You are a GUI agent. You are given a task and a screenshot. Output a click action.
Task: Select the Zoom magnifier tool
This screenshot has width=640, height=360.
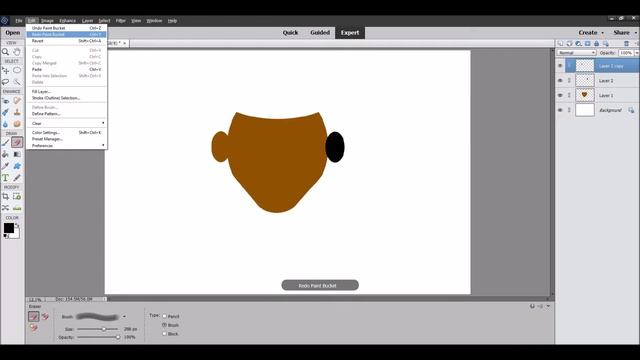pos(5,52)
